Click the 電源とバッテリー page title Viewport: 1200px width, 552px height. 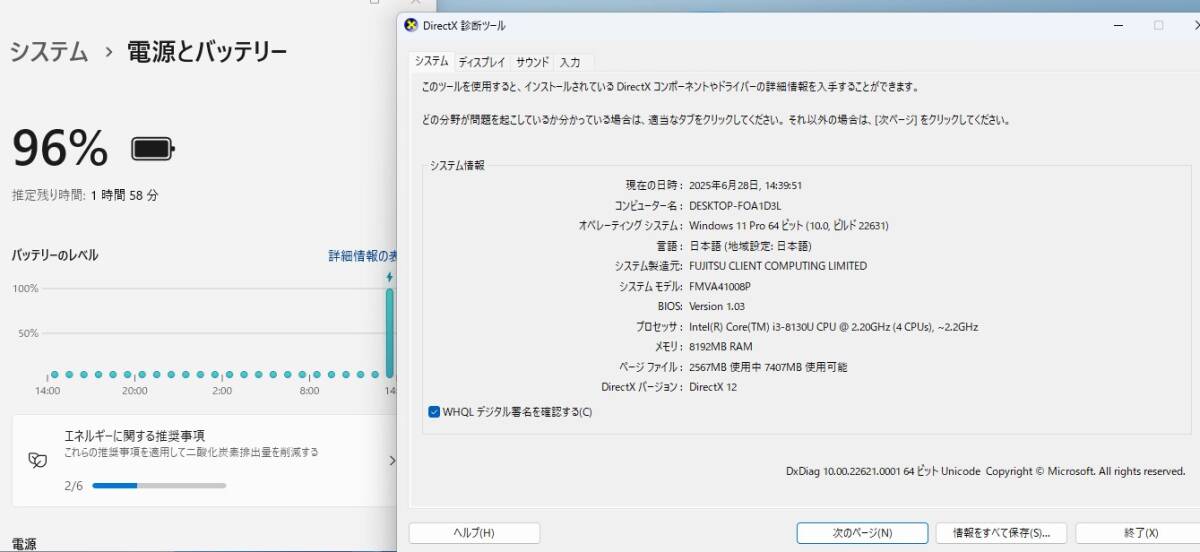coord(207,52)
